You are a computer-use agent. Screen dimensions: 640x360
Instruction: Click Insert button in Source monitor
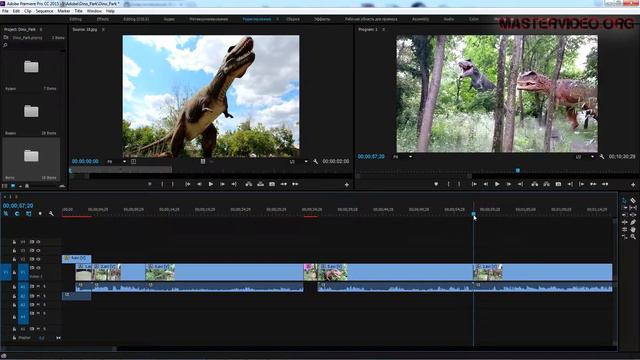point(248,184)
